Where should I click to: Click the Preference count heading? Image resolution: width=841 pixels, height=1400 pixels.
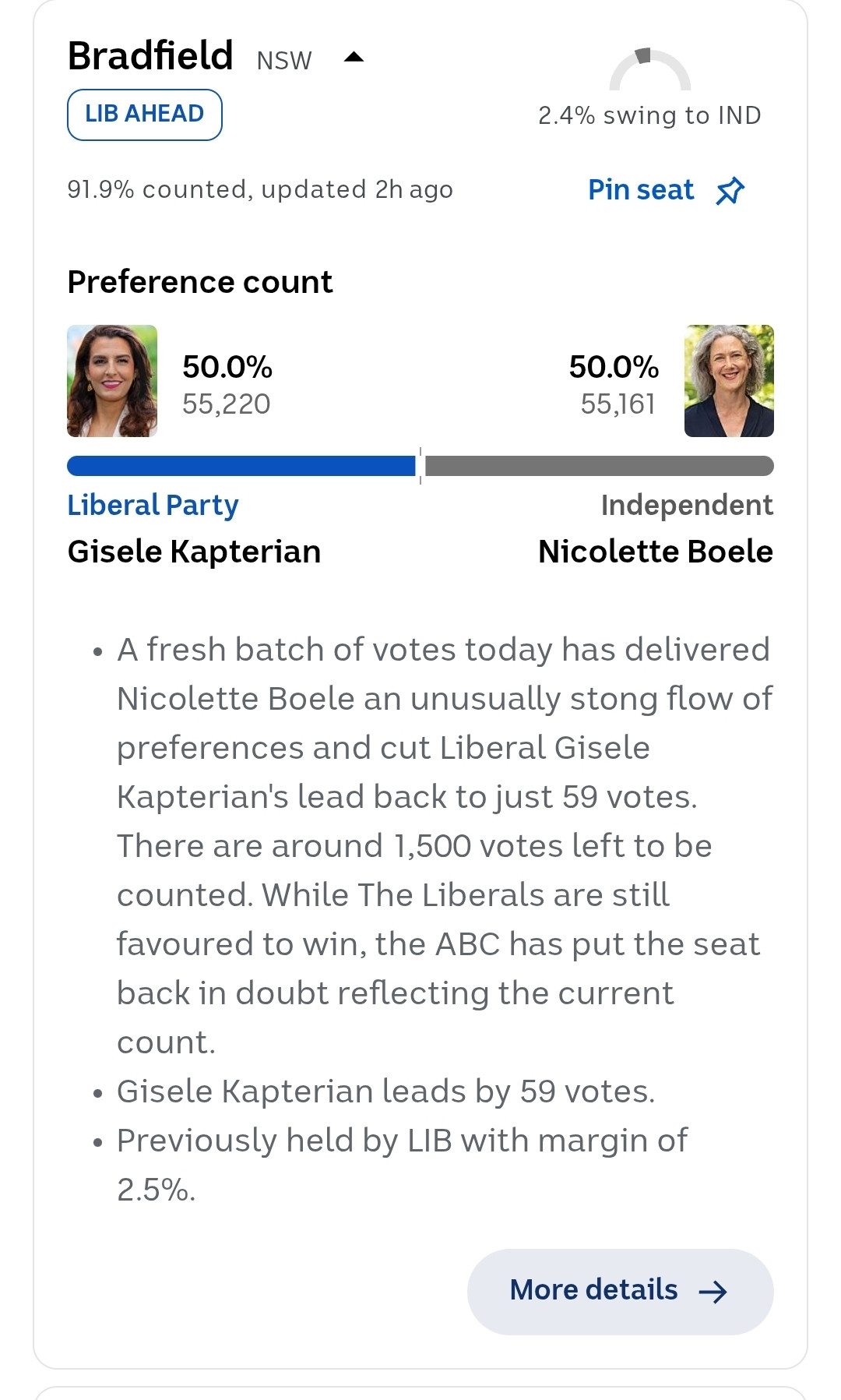[x=200, y=282]
